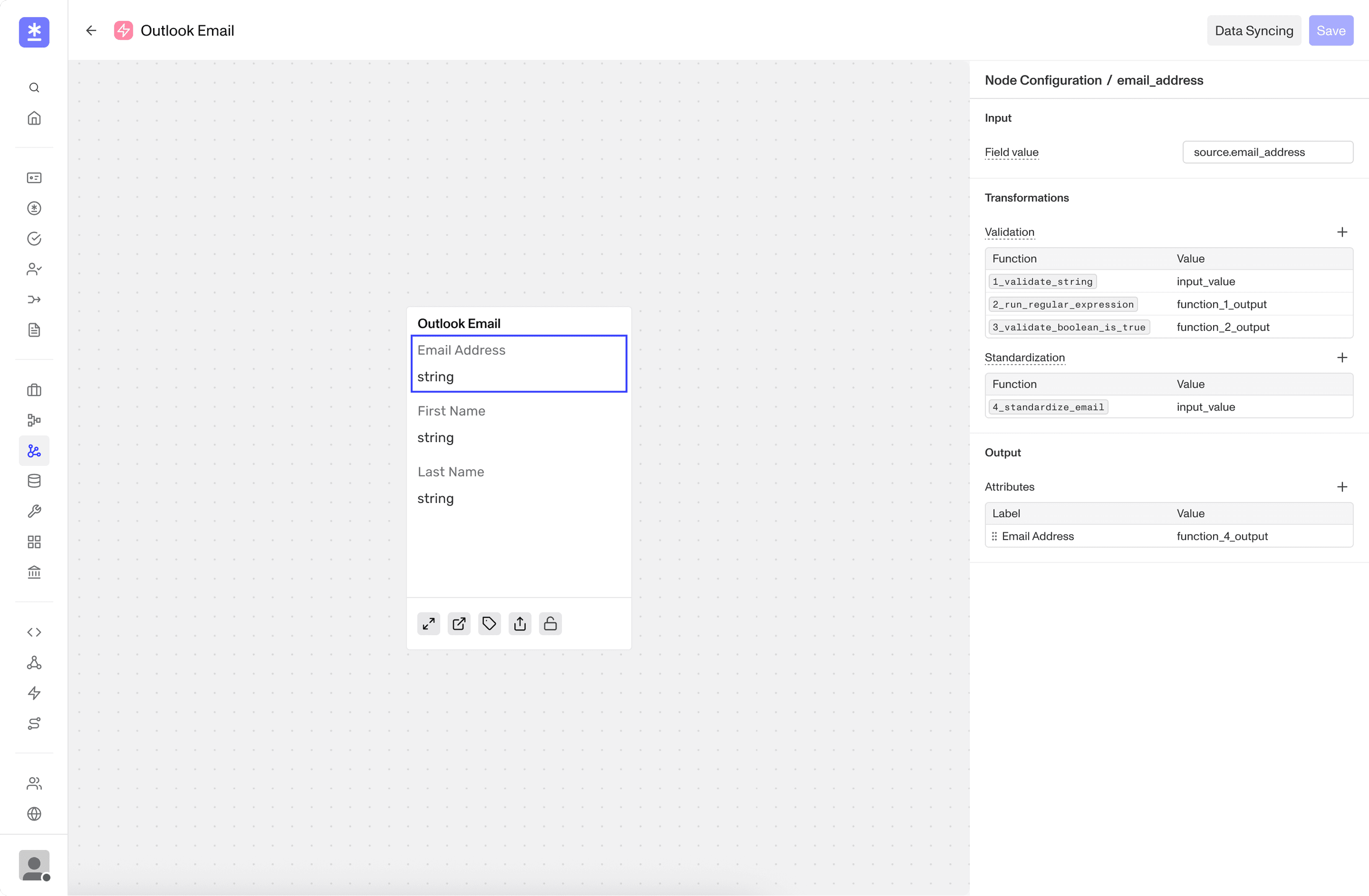Viewport: 1369px width, 896px height.
Task: Open the circled checkmark sidebar icon
Action: 34,239
